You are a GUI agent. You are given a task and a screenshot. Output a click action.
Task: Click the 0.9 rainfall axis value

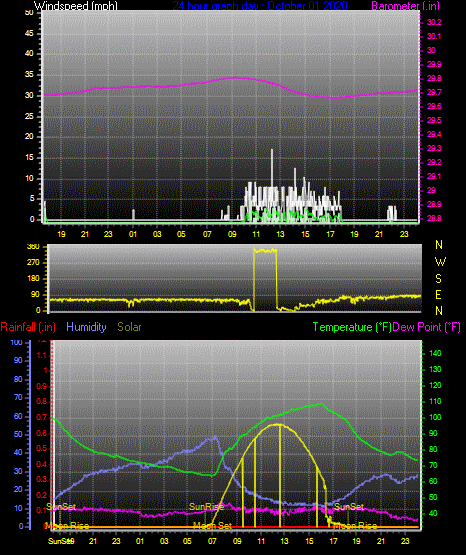click(42, 386)
